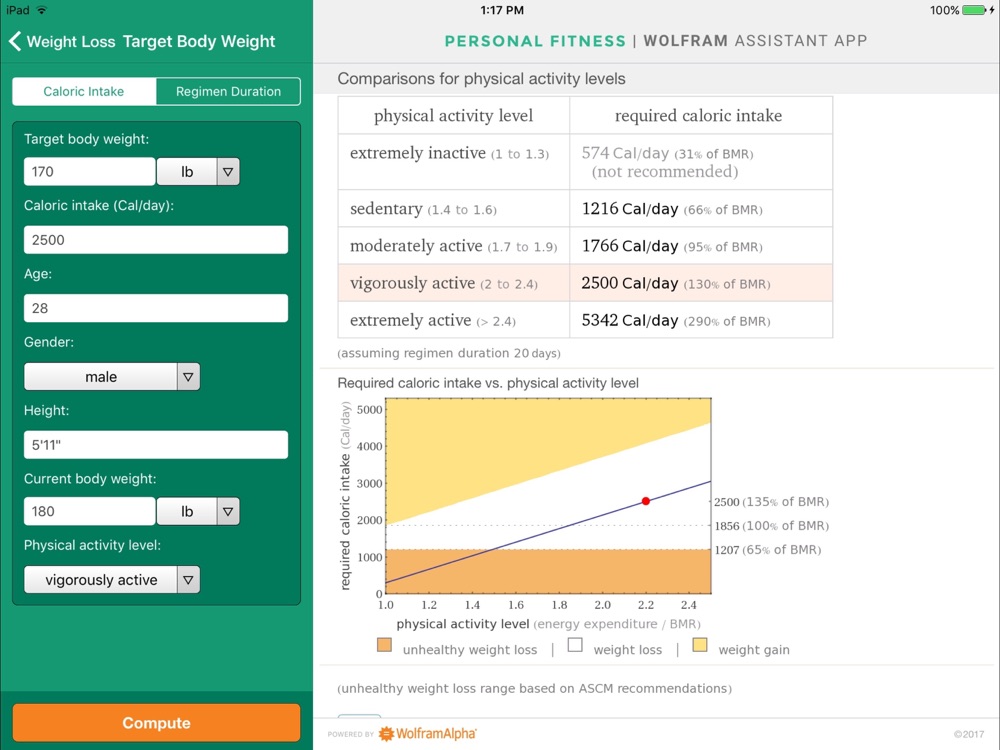Screen dimensions: 1000x750
Task: Click the physical activity level column header
Action: click(x=453, y=115)
